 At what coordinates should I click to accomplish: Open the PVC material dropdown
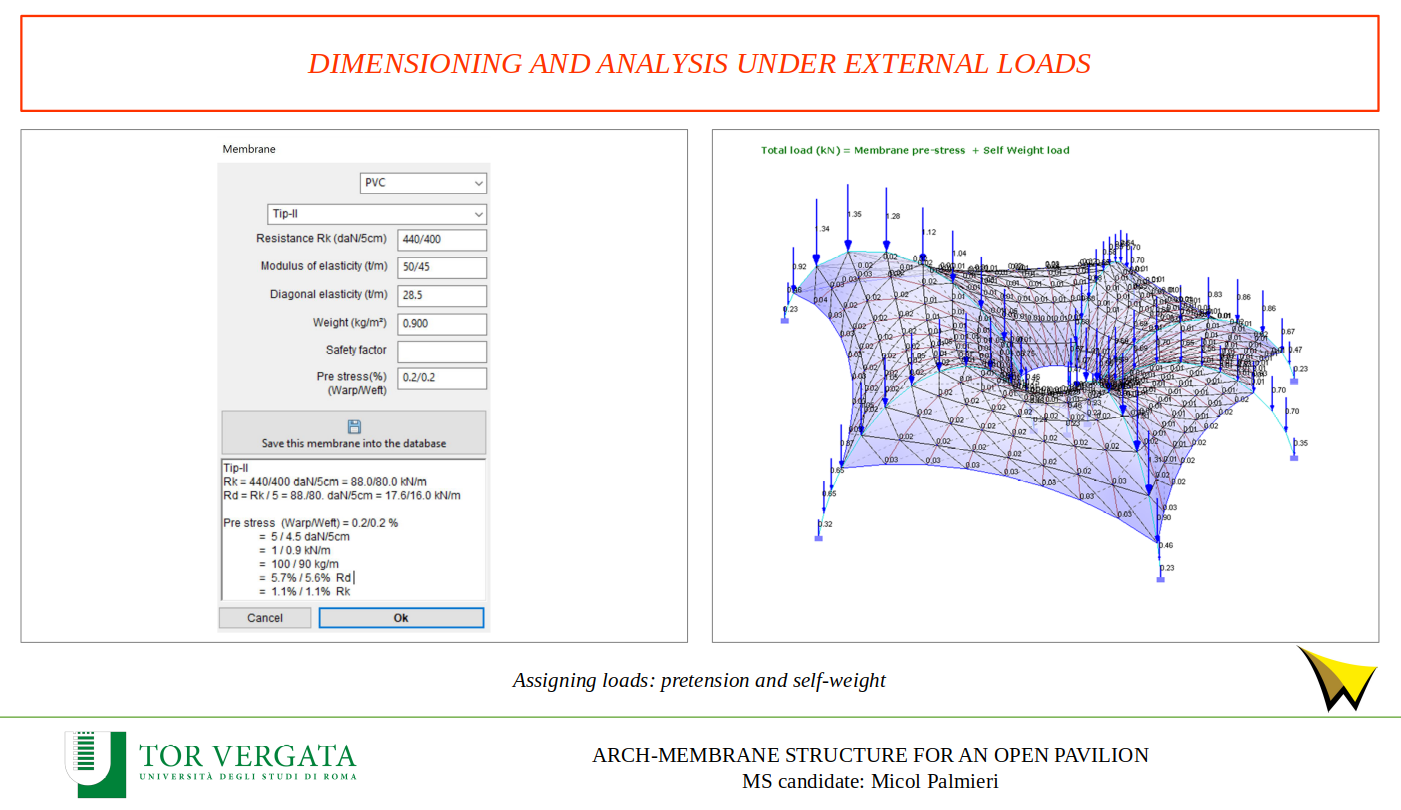coord(423,183)
